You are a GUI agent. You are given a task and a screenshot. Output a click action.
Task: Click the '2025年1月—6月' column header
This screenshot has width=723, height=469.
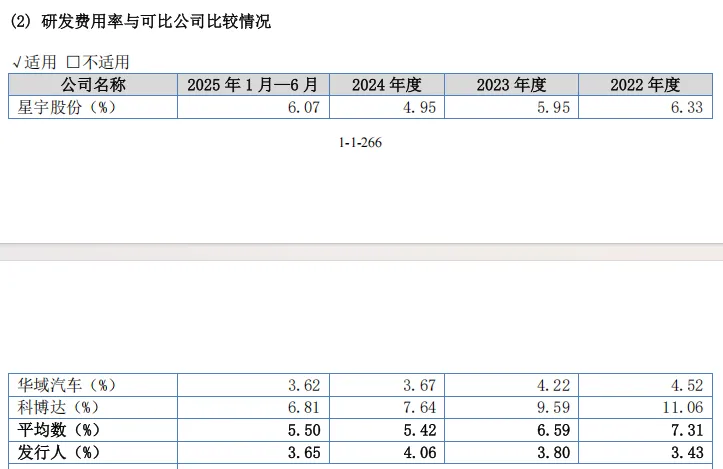(x=253, y=84)
